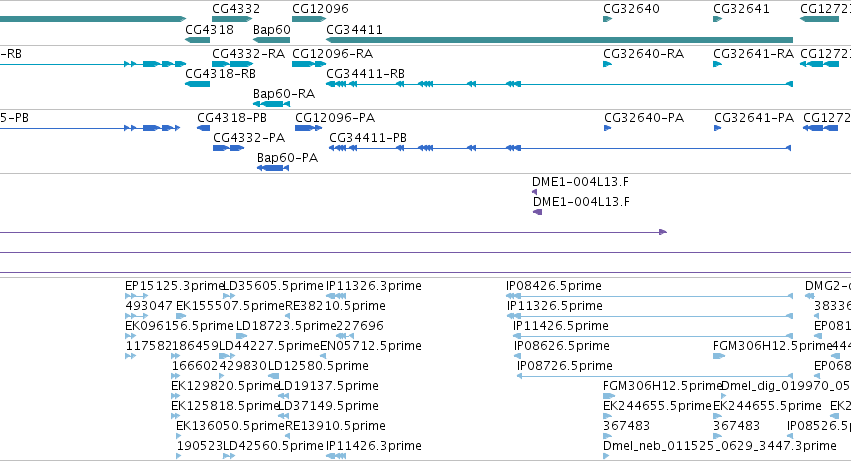Viewport: 851px width, 461px height.
Task: Choose EST EN05712.5prime
Action: point(371,346)
